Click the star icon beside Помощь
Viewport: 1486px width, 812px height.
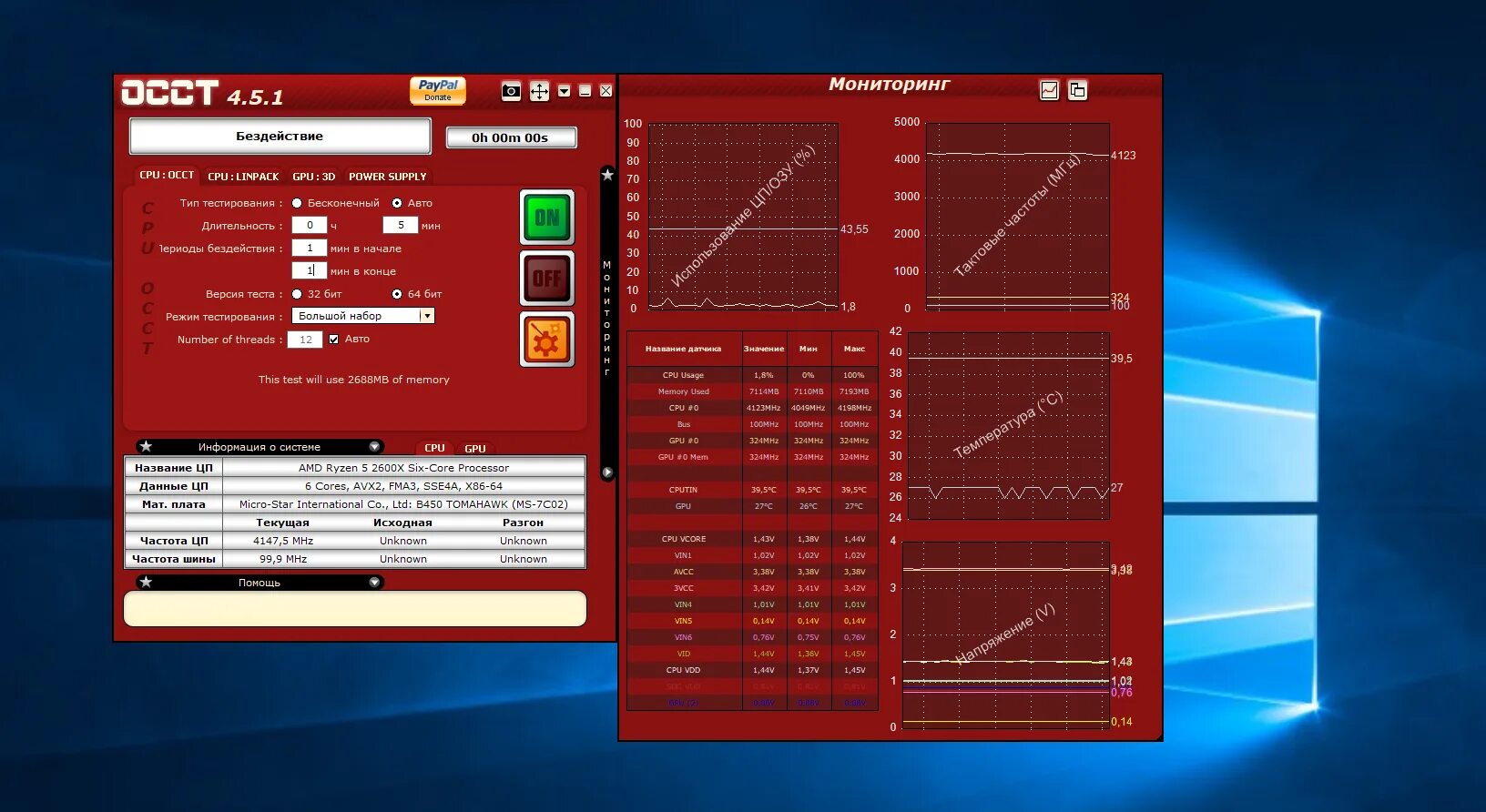[x=146, y=583]
